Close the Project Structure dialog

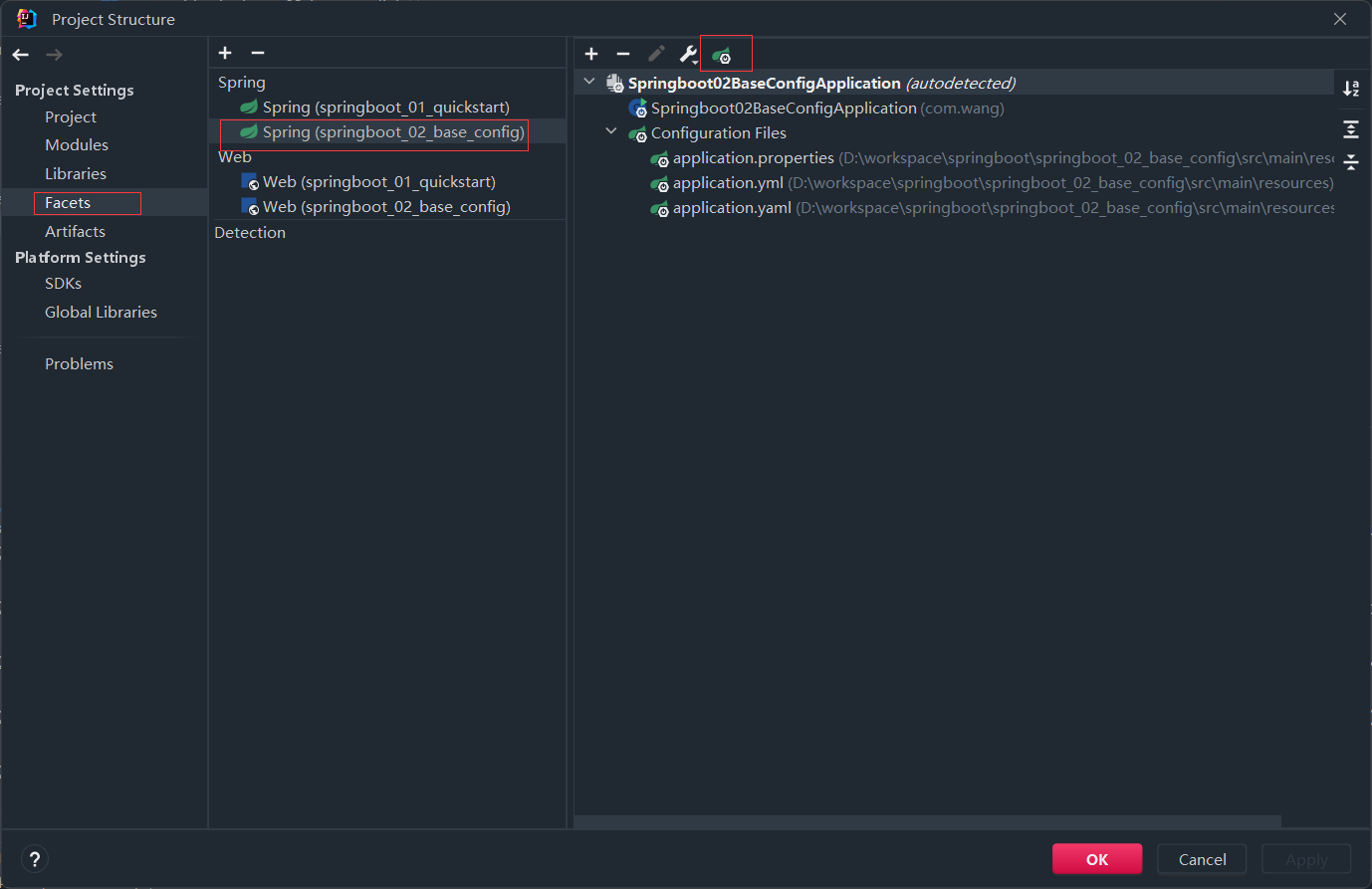(1340, 19)
